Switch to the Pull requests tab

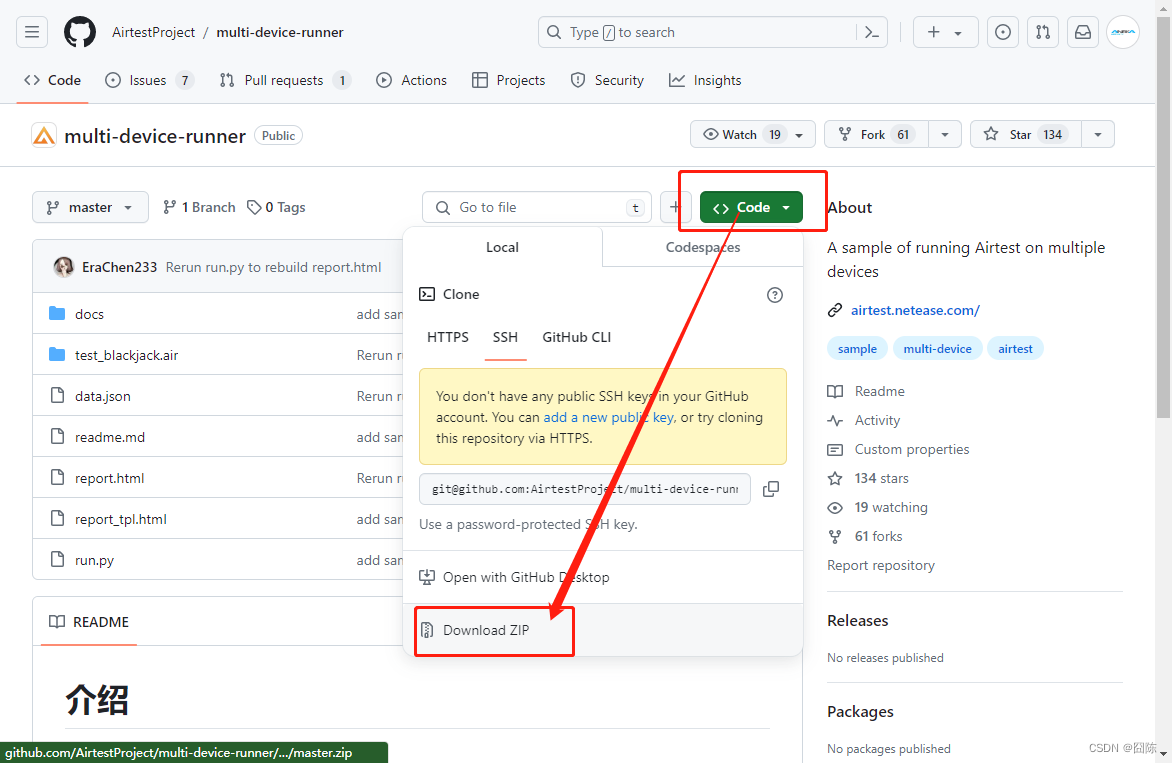tap(285, 80)
